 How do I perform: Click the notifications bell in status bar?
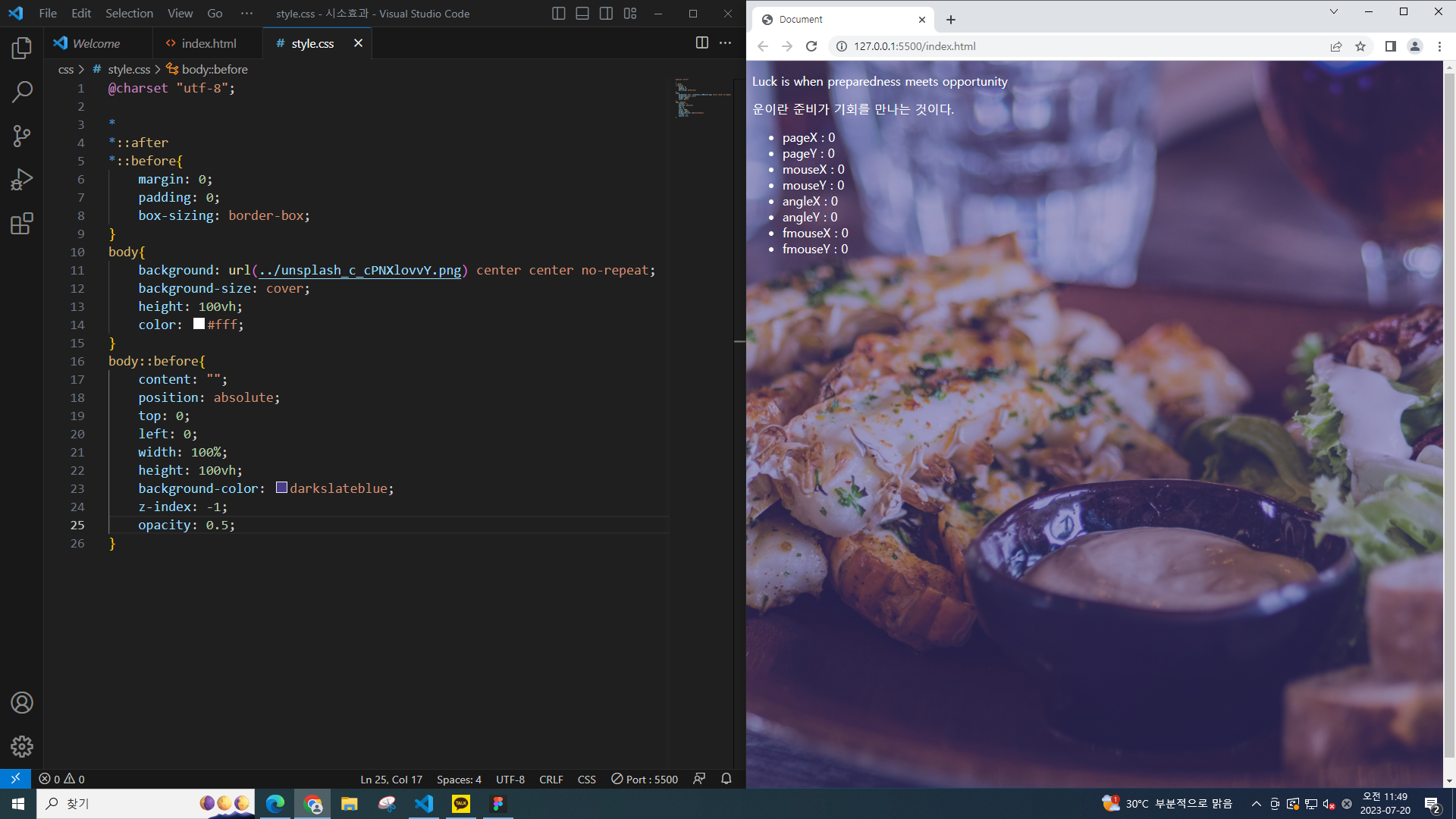[726, 779]
